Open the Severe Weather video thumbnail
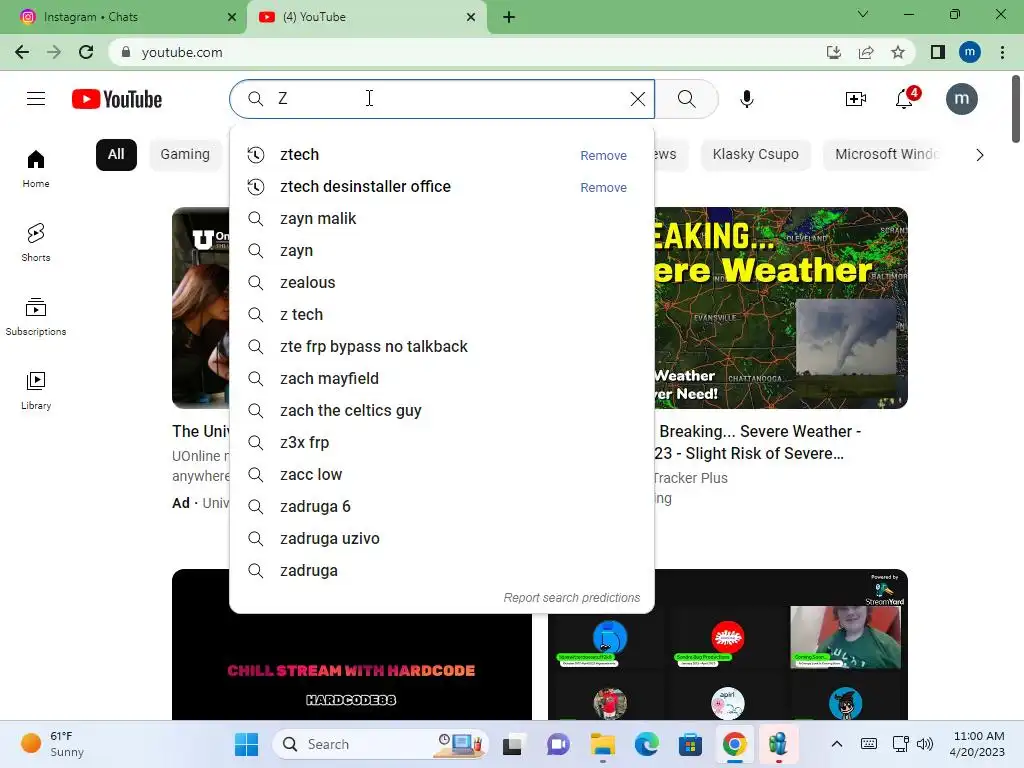This screenshot has width=1024, height=768. coord(781,308)
